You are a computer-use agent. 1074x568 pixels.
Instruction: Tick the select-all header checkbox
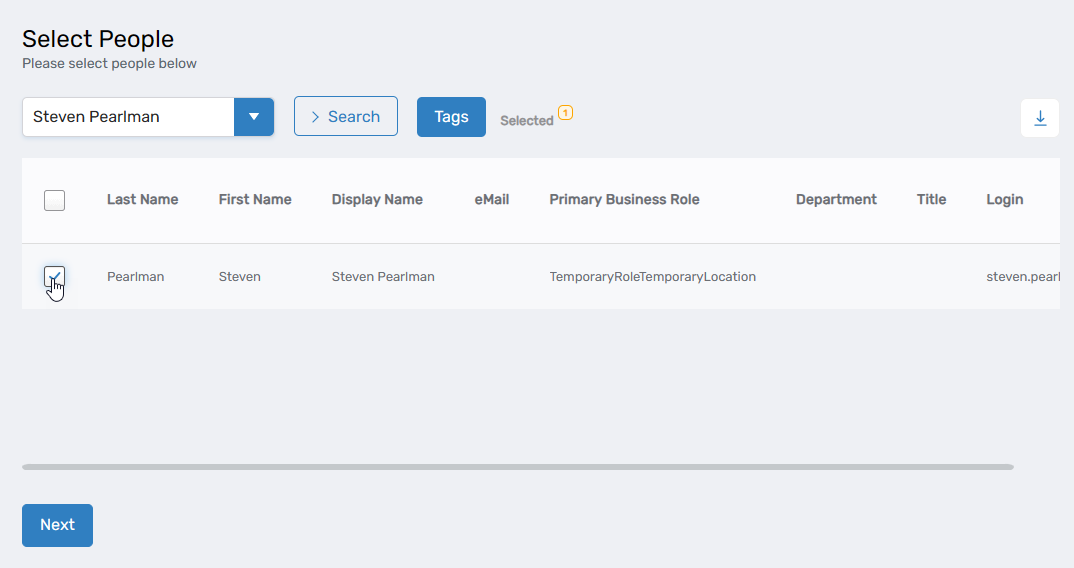click(x=55, y=200)
